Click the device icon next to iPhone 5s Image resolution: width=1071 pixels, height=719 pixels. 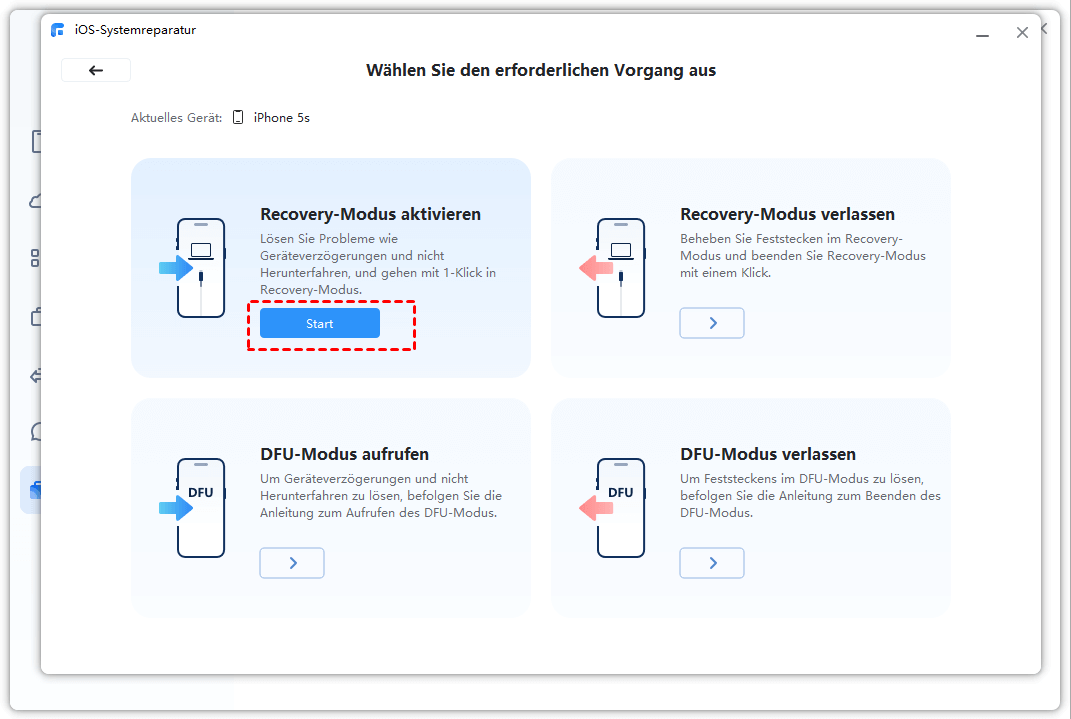coord(238,117)
